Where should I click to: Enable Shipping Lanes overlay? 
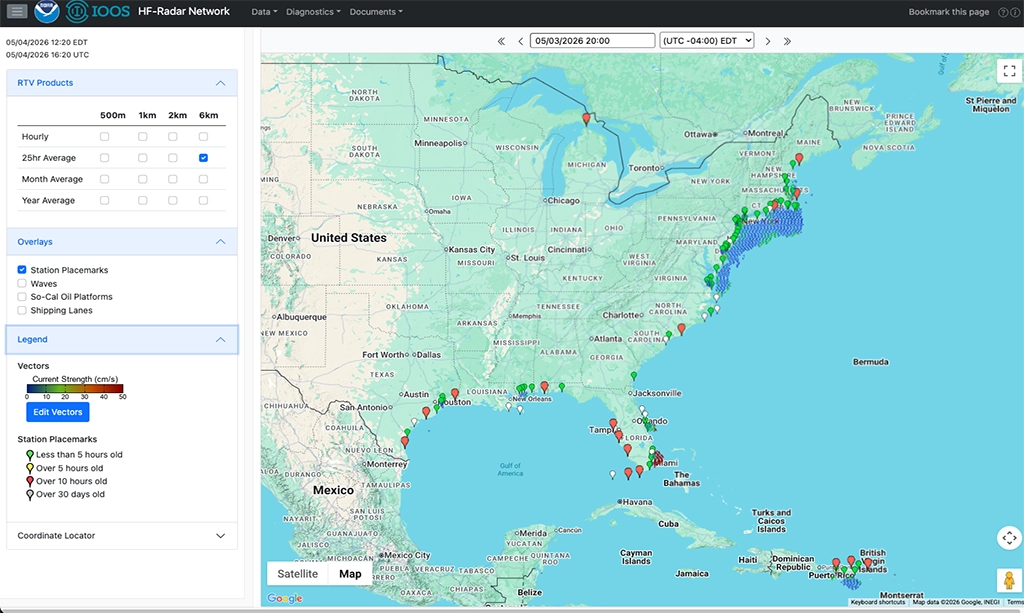coord(22,310)
